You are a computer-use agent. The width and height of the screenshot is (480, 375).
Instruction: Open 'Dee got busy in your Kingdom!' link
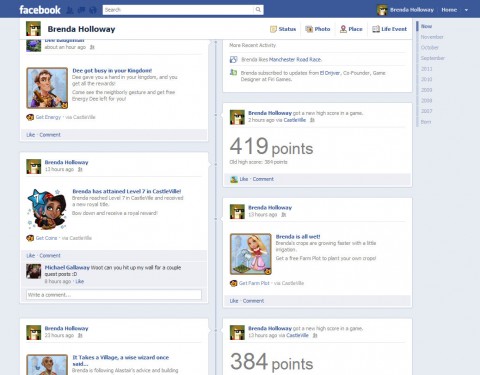point(112,70)
